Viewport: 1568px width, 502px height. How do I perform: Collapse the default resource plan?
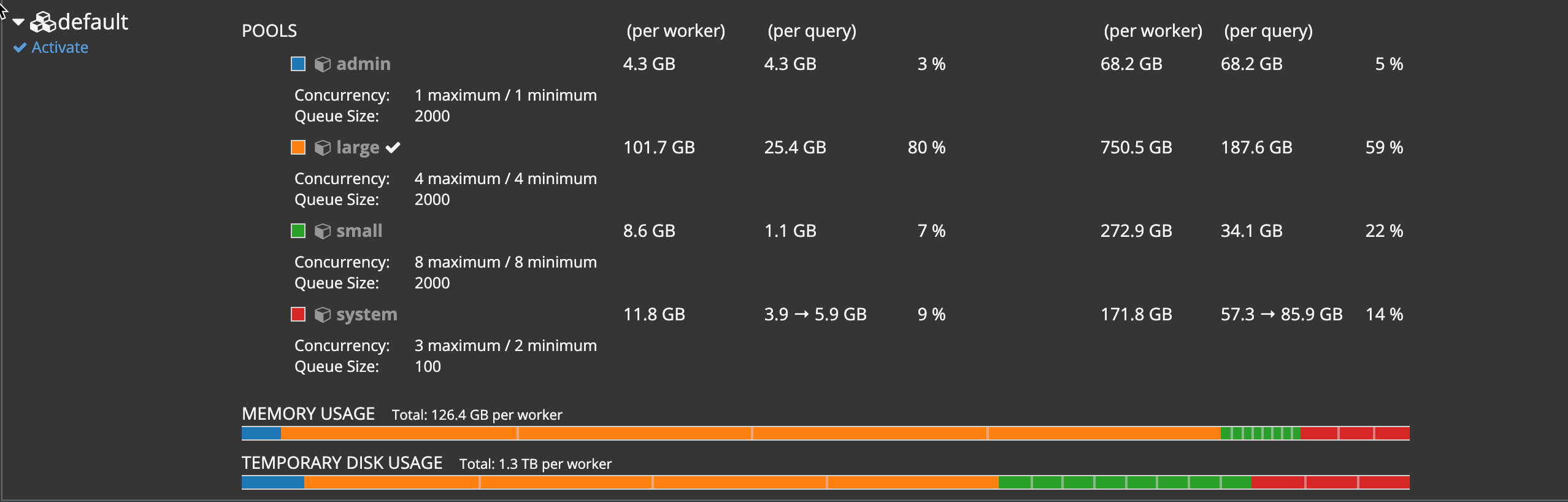[x=18, y=23]
